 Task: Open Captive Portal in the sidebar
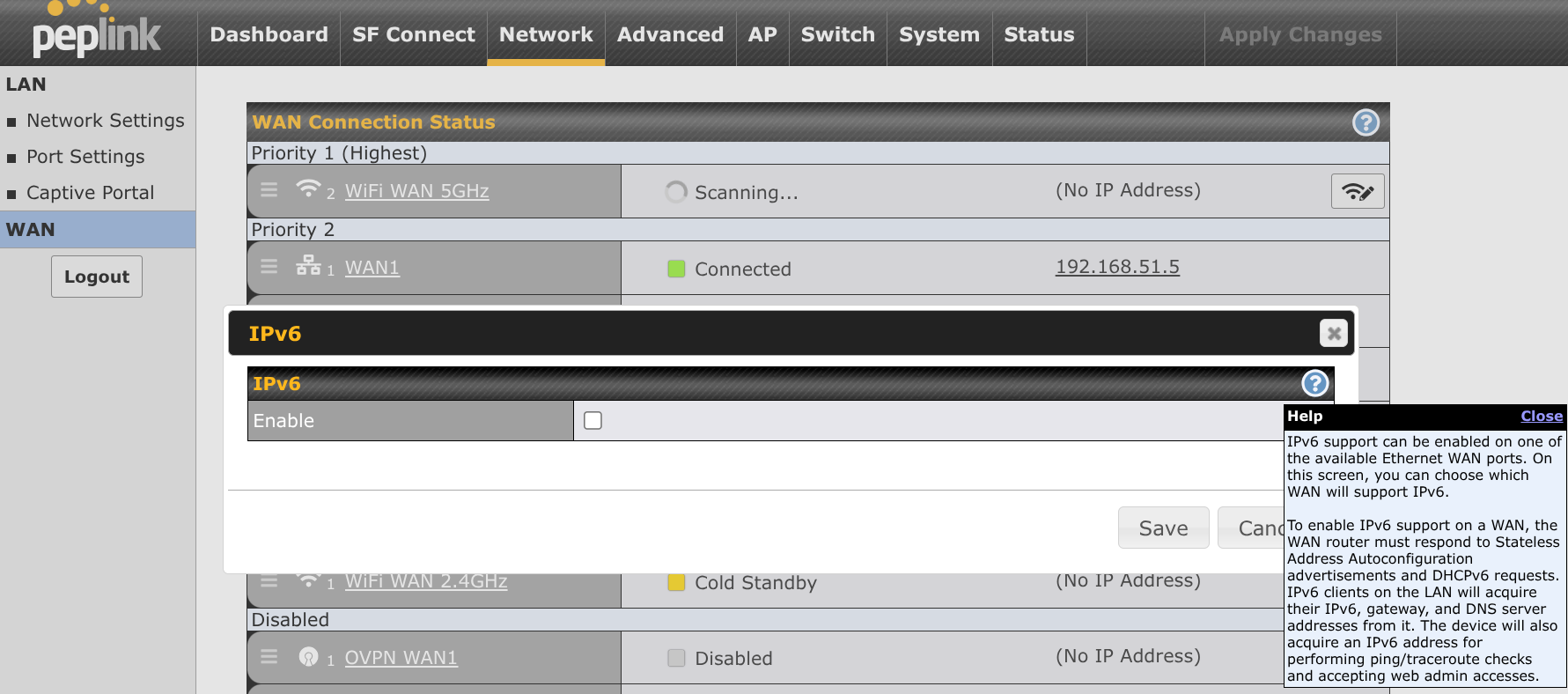point(90,193)
